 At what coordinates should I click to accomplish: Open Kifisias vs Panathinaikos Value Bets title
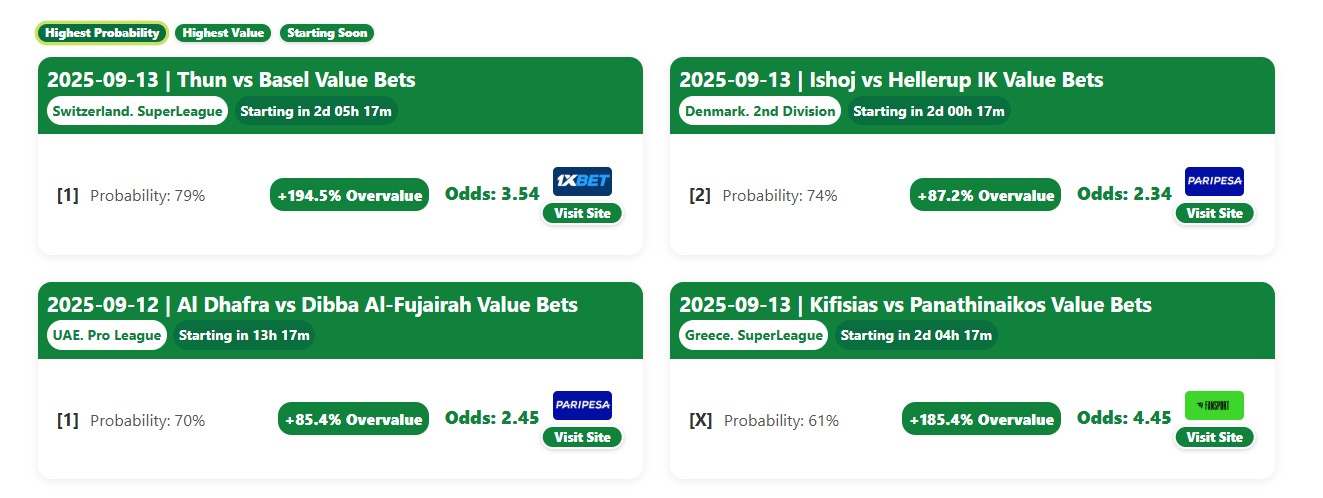pos(915,305)
